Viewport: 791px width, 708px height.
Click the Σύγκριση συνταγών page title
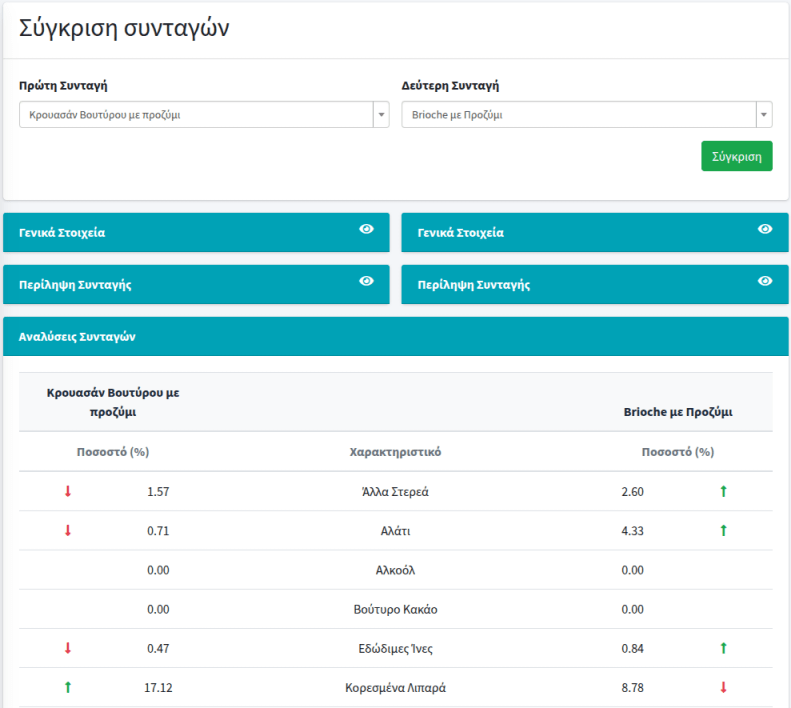coord(124,28)
